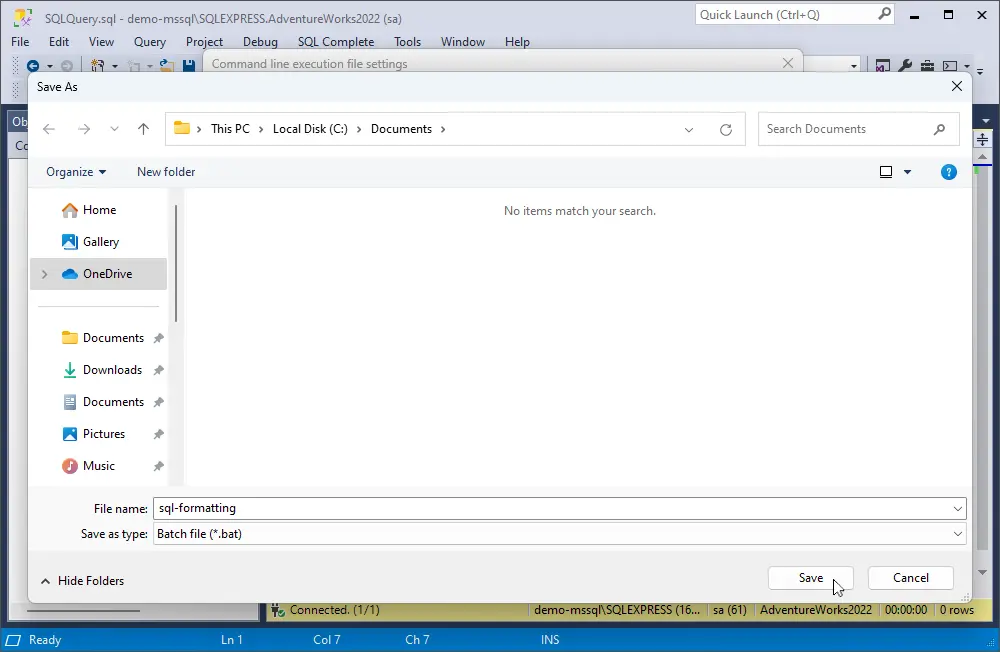Click the Cancel button
The height and width of the screenshot is (652, 1000).
pos(910,578)
